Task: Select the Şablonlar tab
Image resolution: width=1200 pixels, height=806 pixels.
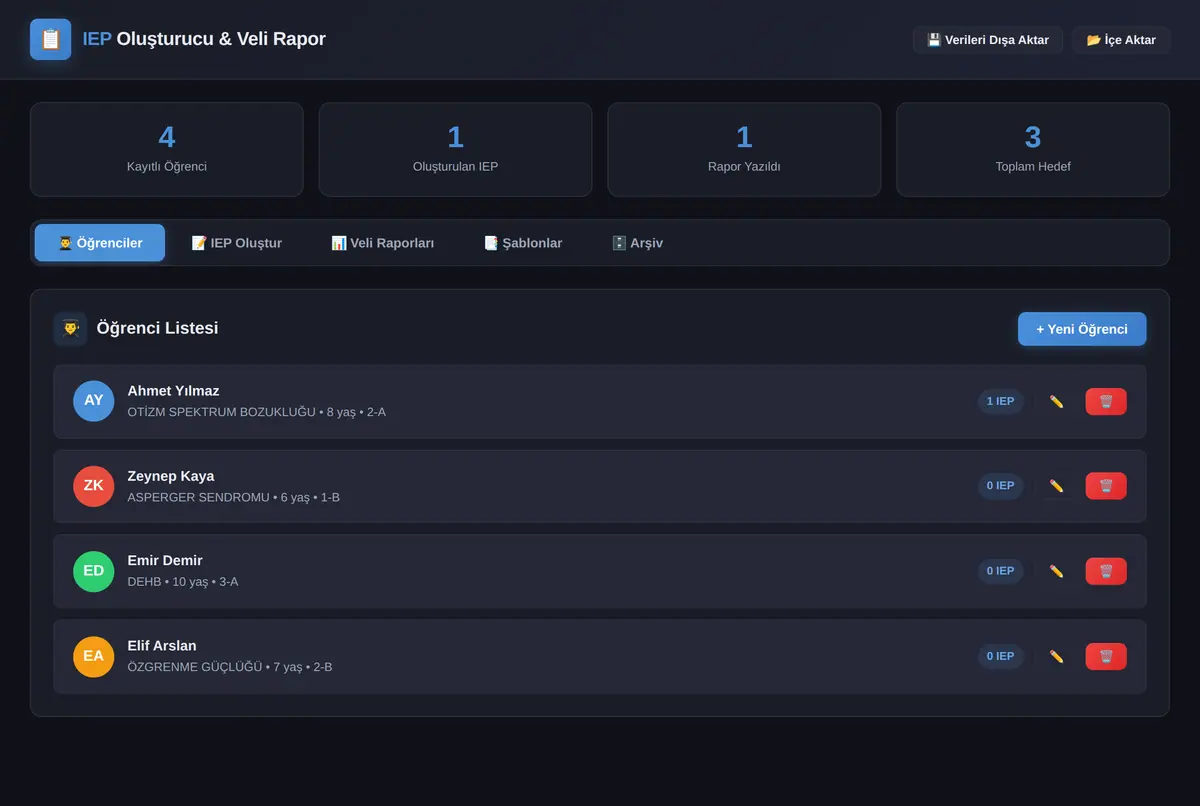Action: (x=523, y=243)
